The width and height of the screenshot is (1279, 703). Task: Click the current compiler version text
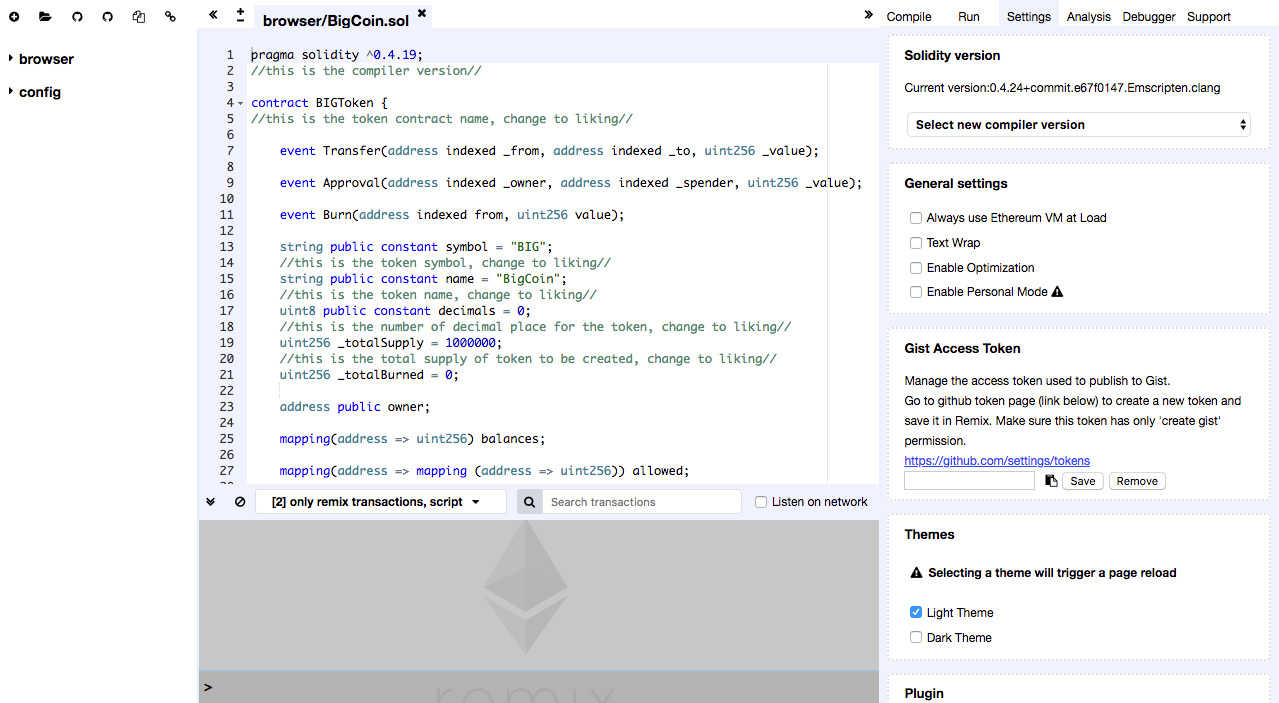[x=1062, y=88]
